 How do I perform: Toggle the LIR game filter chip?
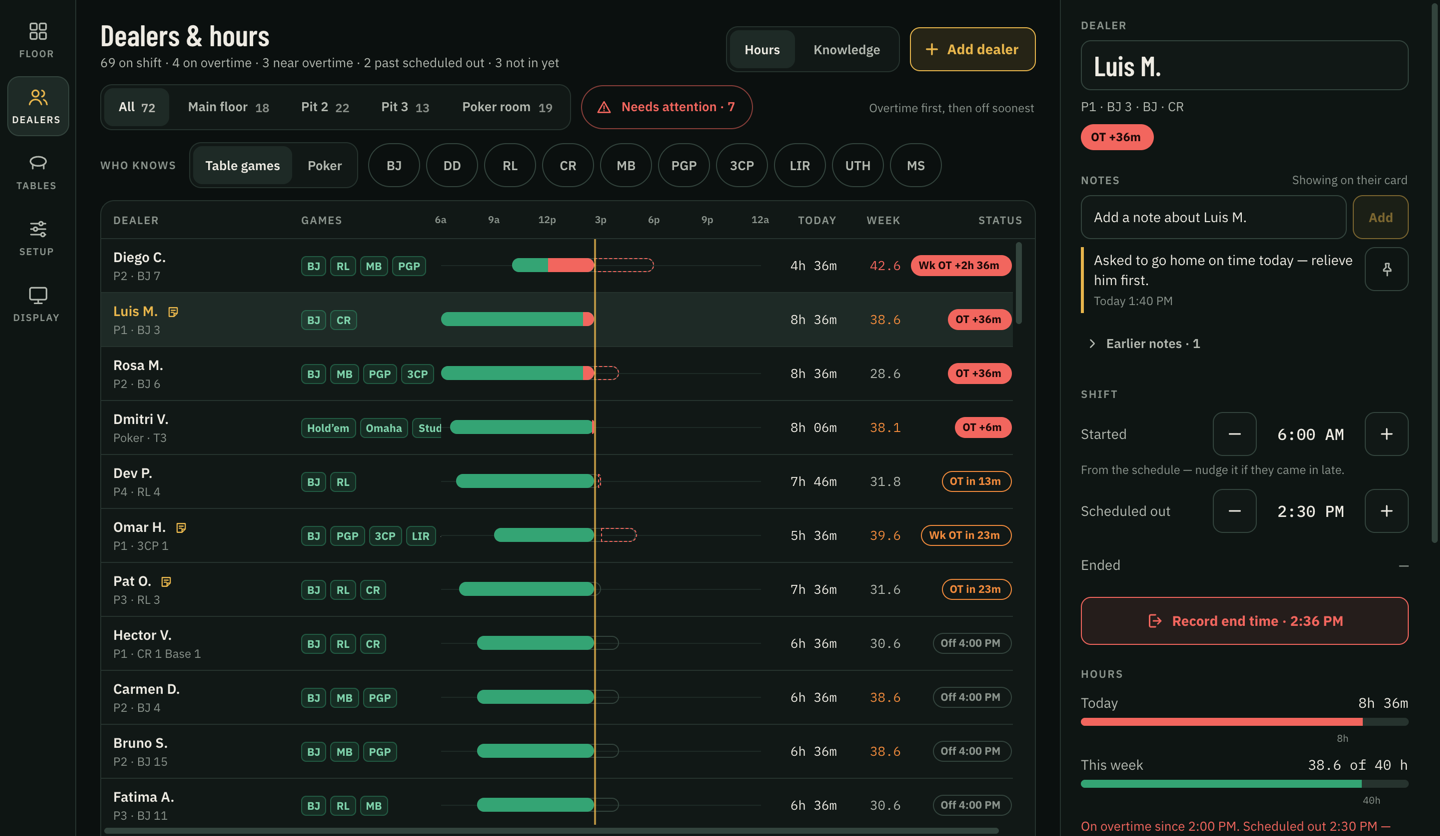[x=800, y=166]
